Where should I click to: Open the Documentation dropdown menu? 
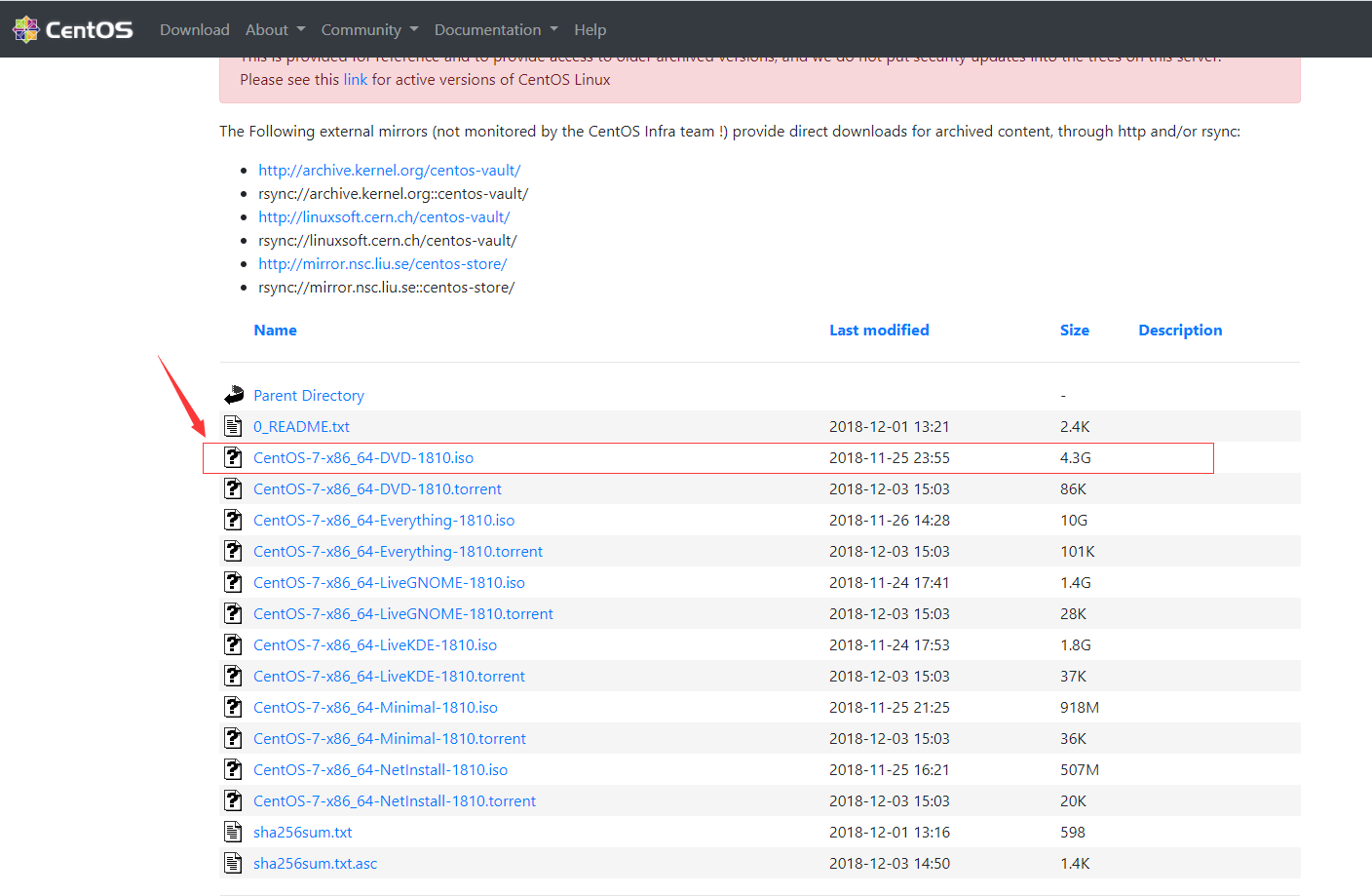tap(496, 29)
